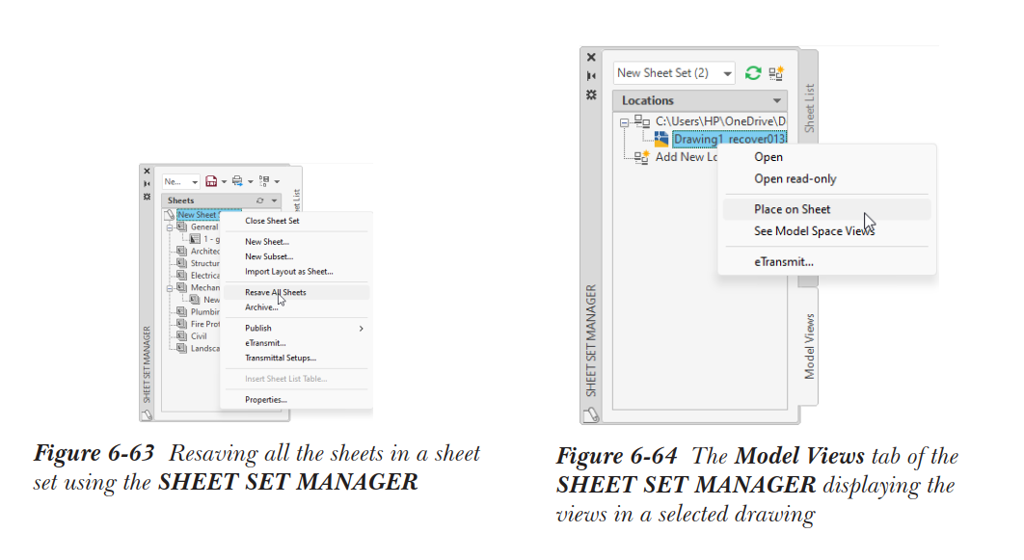The image size is (1024, 560).
Task: Close the right Sheet Set Manager palette
Action: (591, 57)
